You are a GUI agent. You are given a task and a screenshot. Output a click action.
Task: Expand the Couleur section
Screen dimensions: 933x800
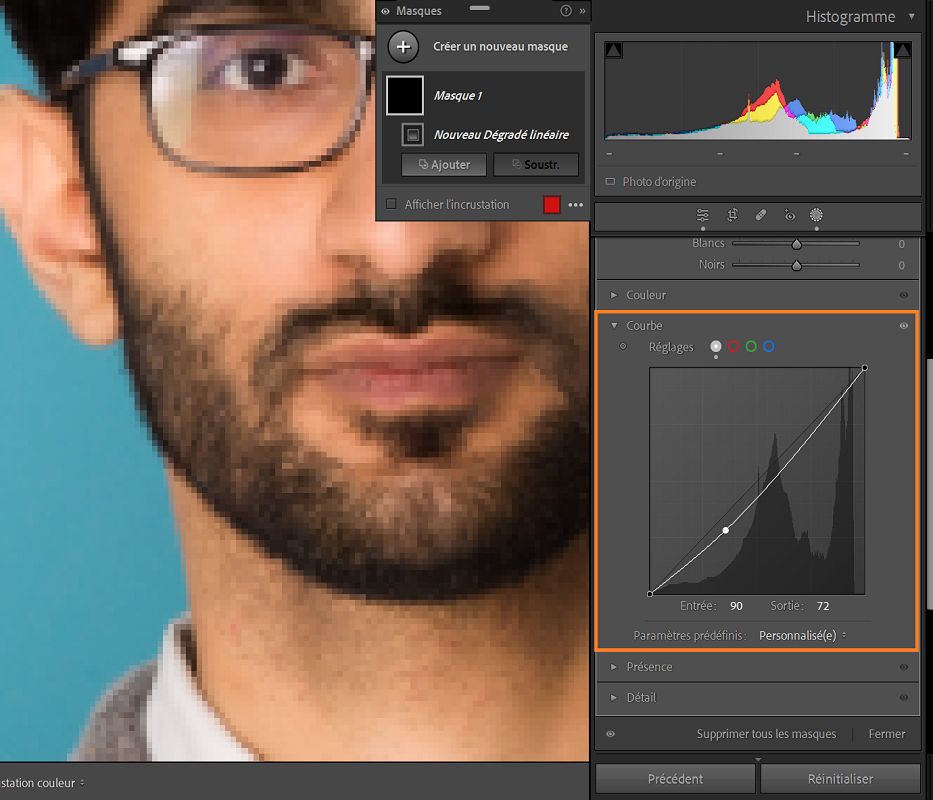click(x=613, y=295)
